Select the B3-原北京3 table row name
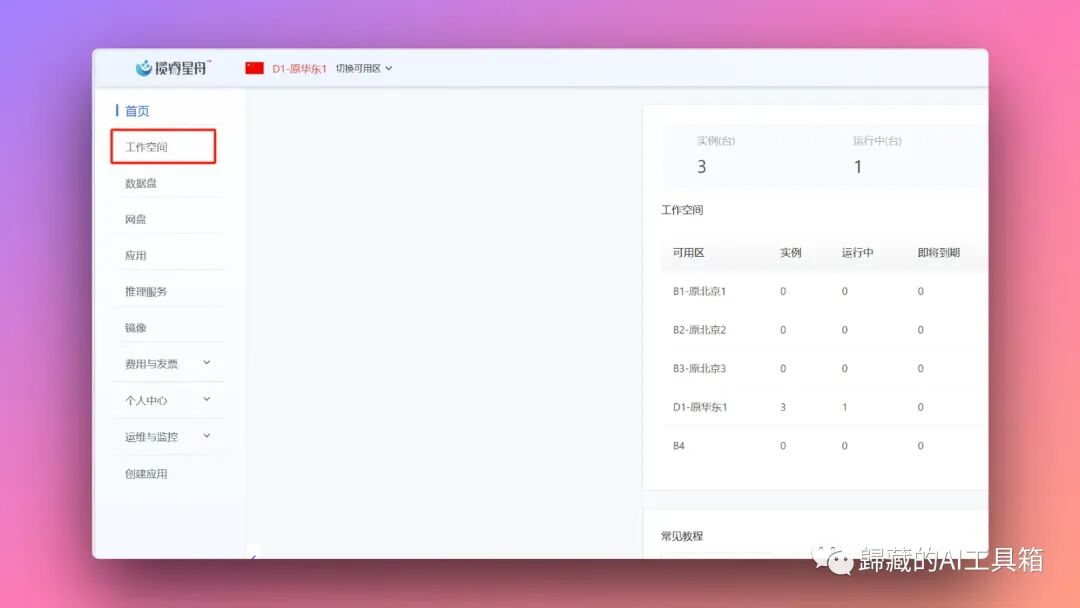The height and width of the screenshot is (608, 1080). coord(699,368)
